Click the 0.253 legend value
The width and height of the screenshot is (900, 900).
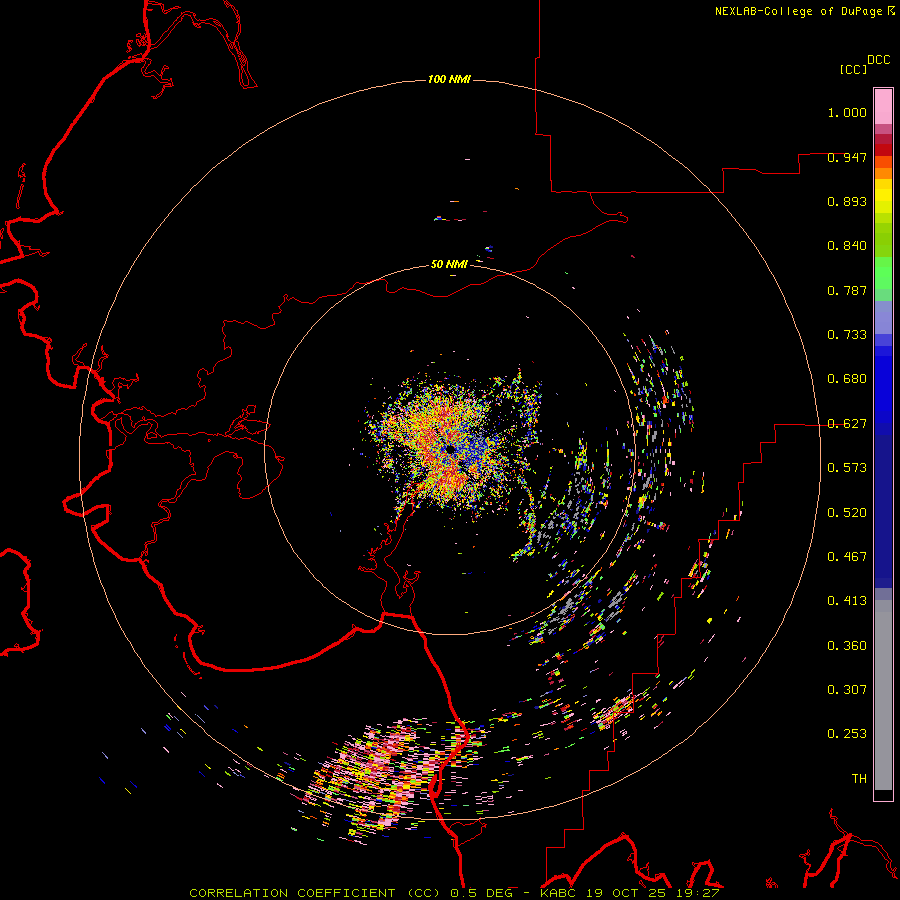847,734
